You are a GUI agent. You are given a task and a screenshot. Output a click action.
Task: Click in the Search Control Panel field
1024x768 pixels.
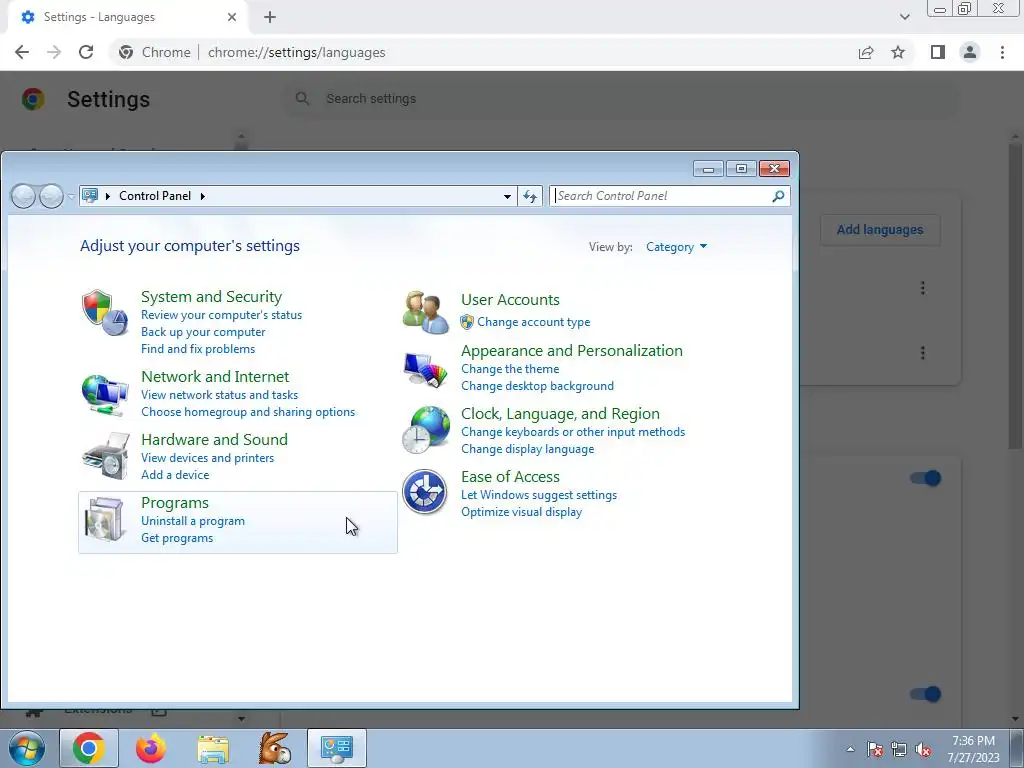tap(661, 196)
